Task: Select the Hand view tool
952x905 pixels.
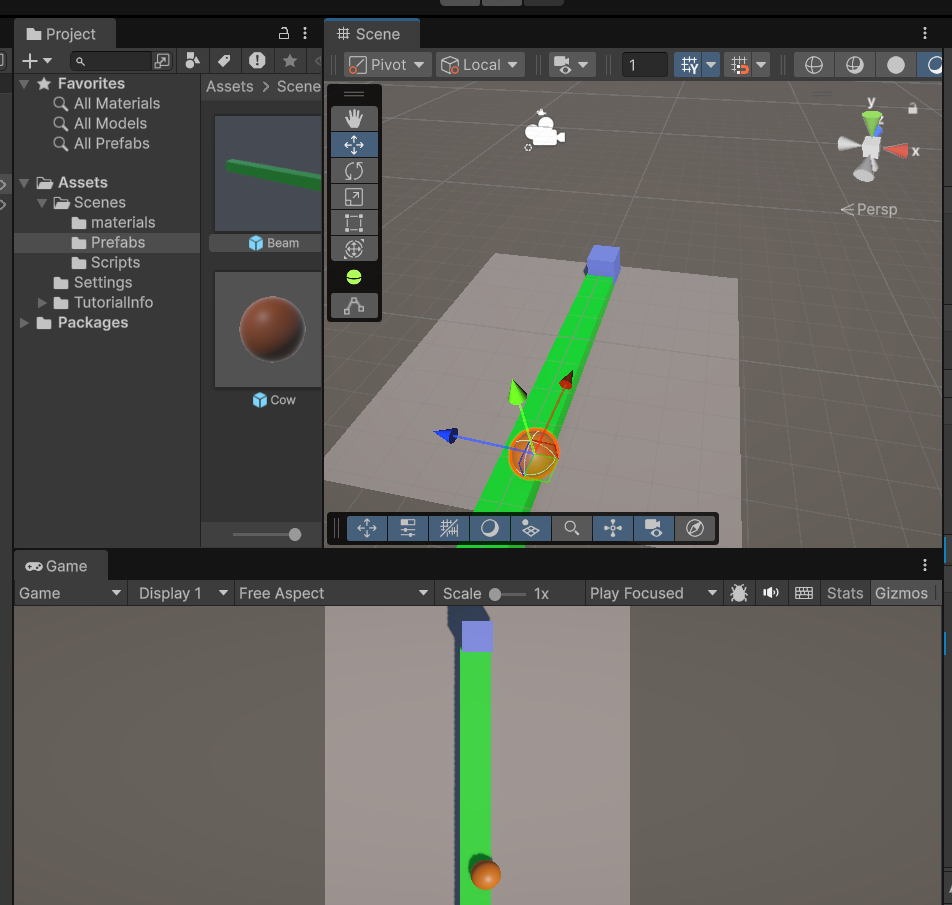Action: coord(354,119)
